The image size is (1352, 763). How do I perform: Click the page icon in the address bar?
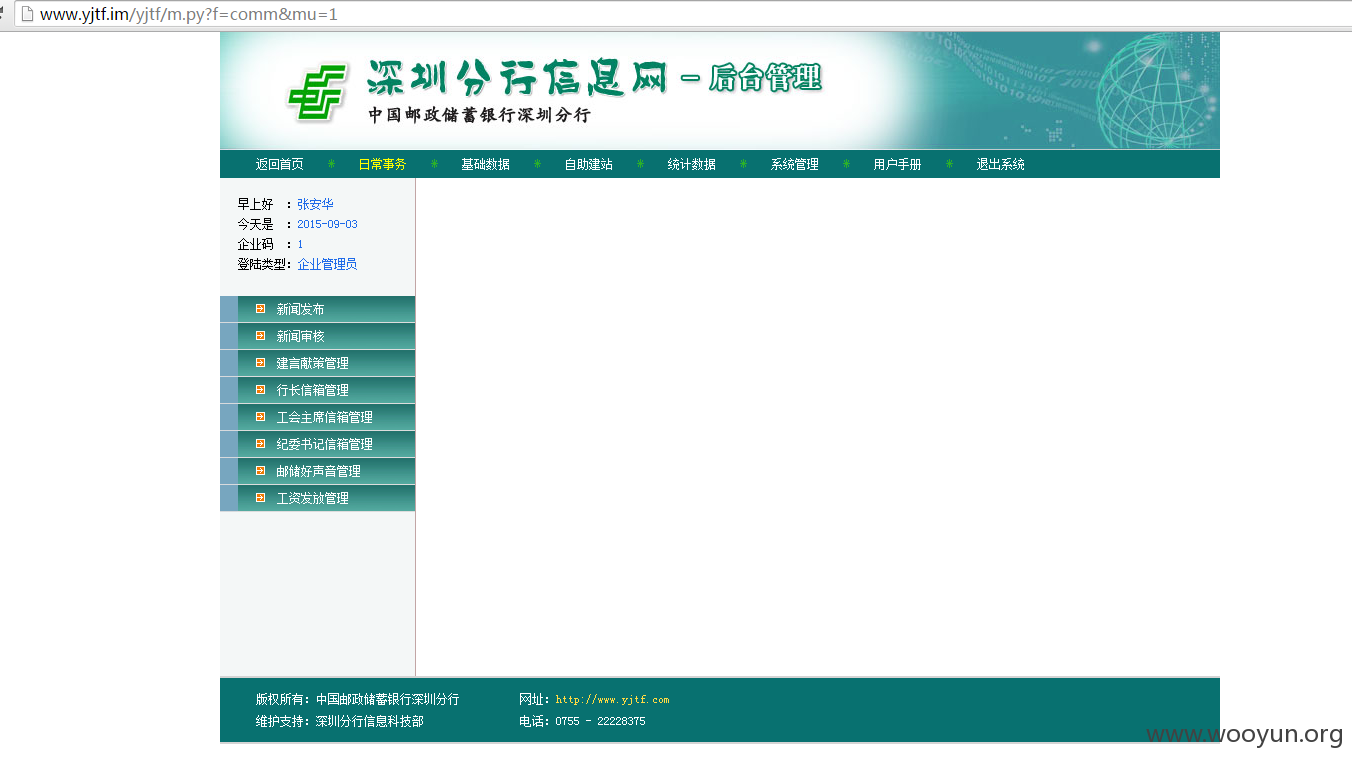(27, 14)
